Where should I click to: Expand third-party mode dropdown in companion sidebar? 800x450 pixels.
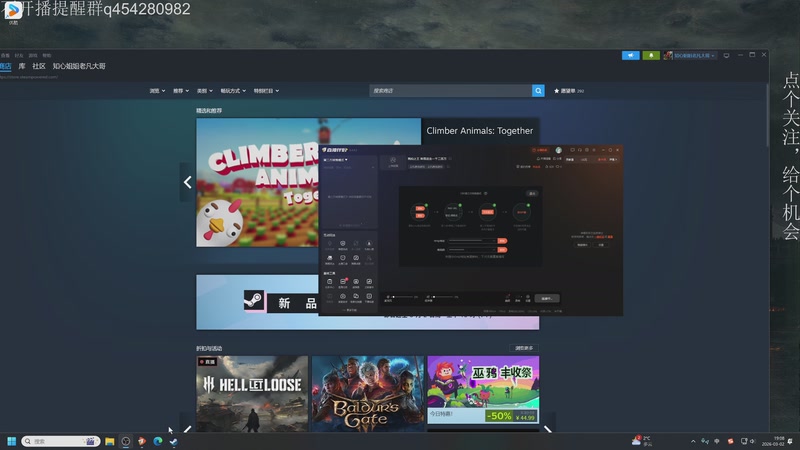point(335,160)
